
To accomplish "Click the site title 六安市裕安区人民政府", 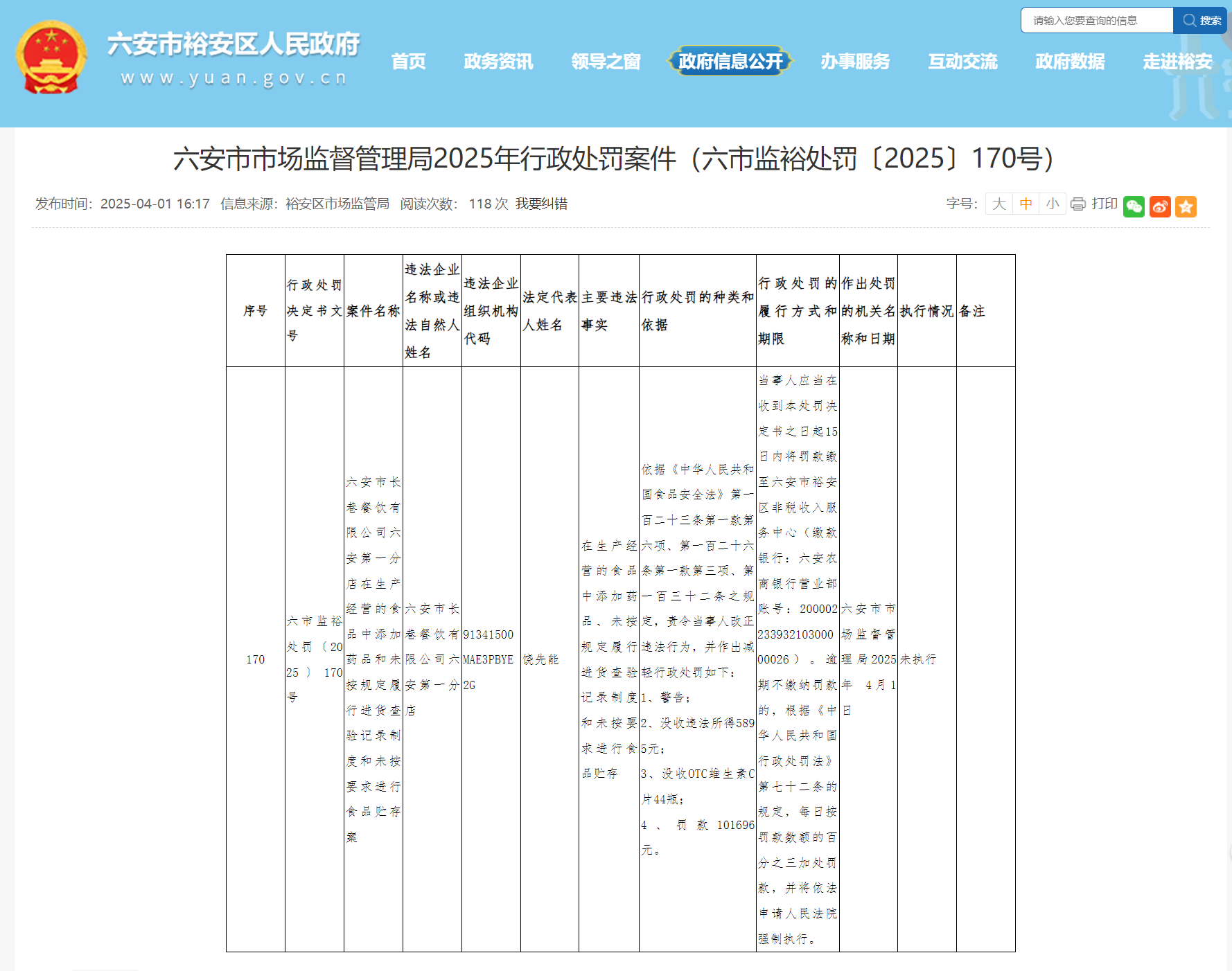I will pos(234,44).
